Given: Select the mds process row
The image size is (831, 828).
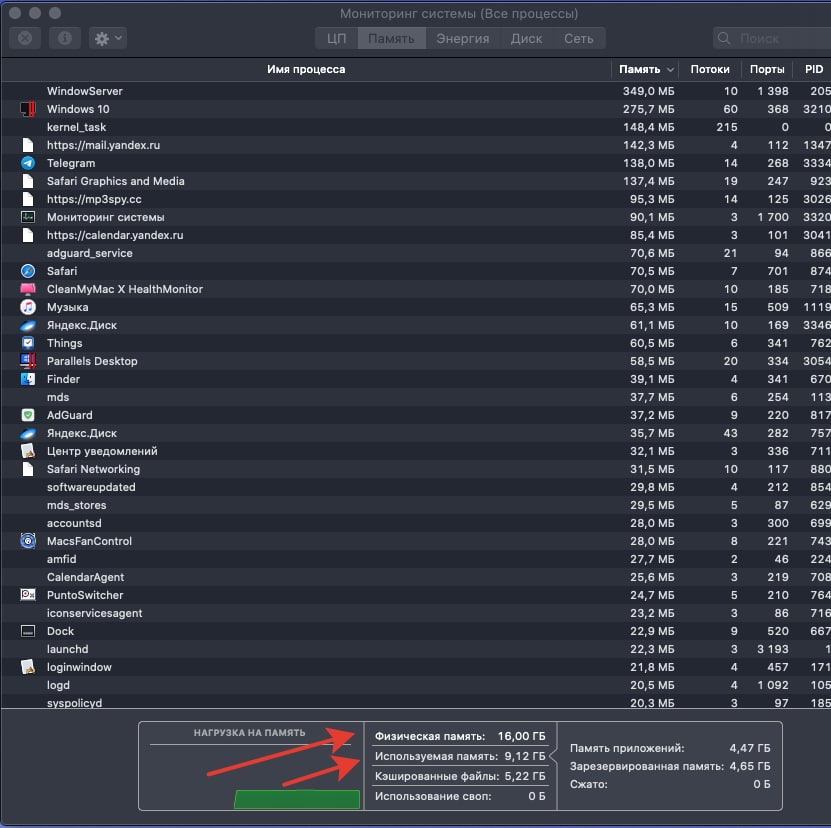Looking at the screenshot, I should (x=416, y=398).
